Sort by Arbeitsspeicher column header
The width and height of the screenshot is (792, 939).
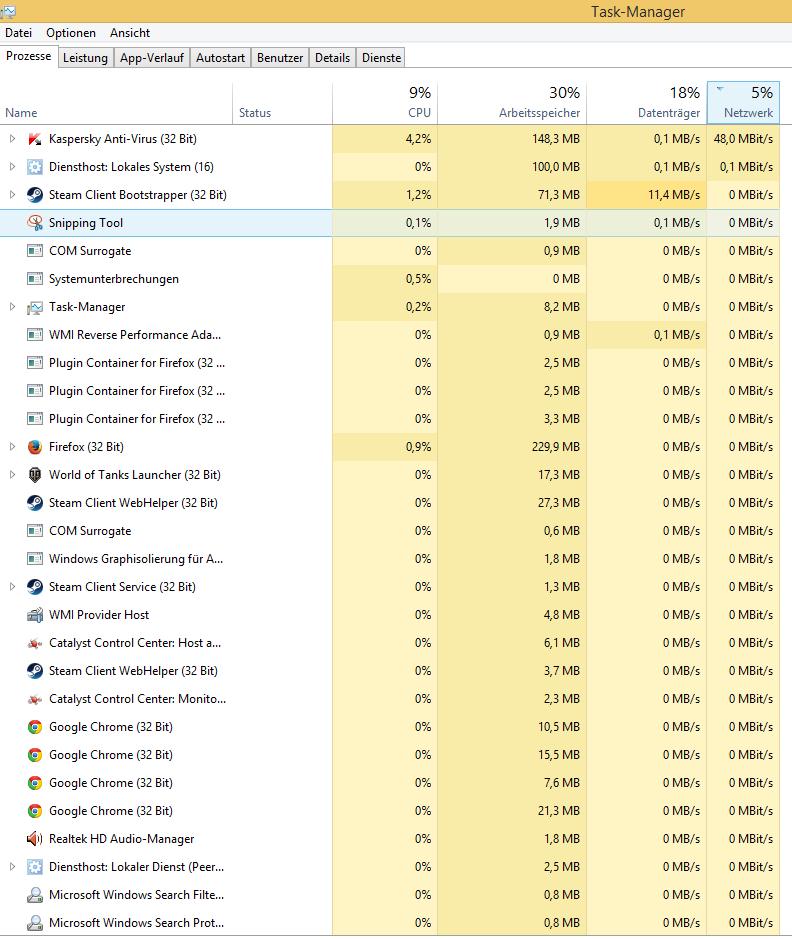pyautogui.click(x=512, y=104)
